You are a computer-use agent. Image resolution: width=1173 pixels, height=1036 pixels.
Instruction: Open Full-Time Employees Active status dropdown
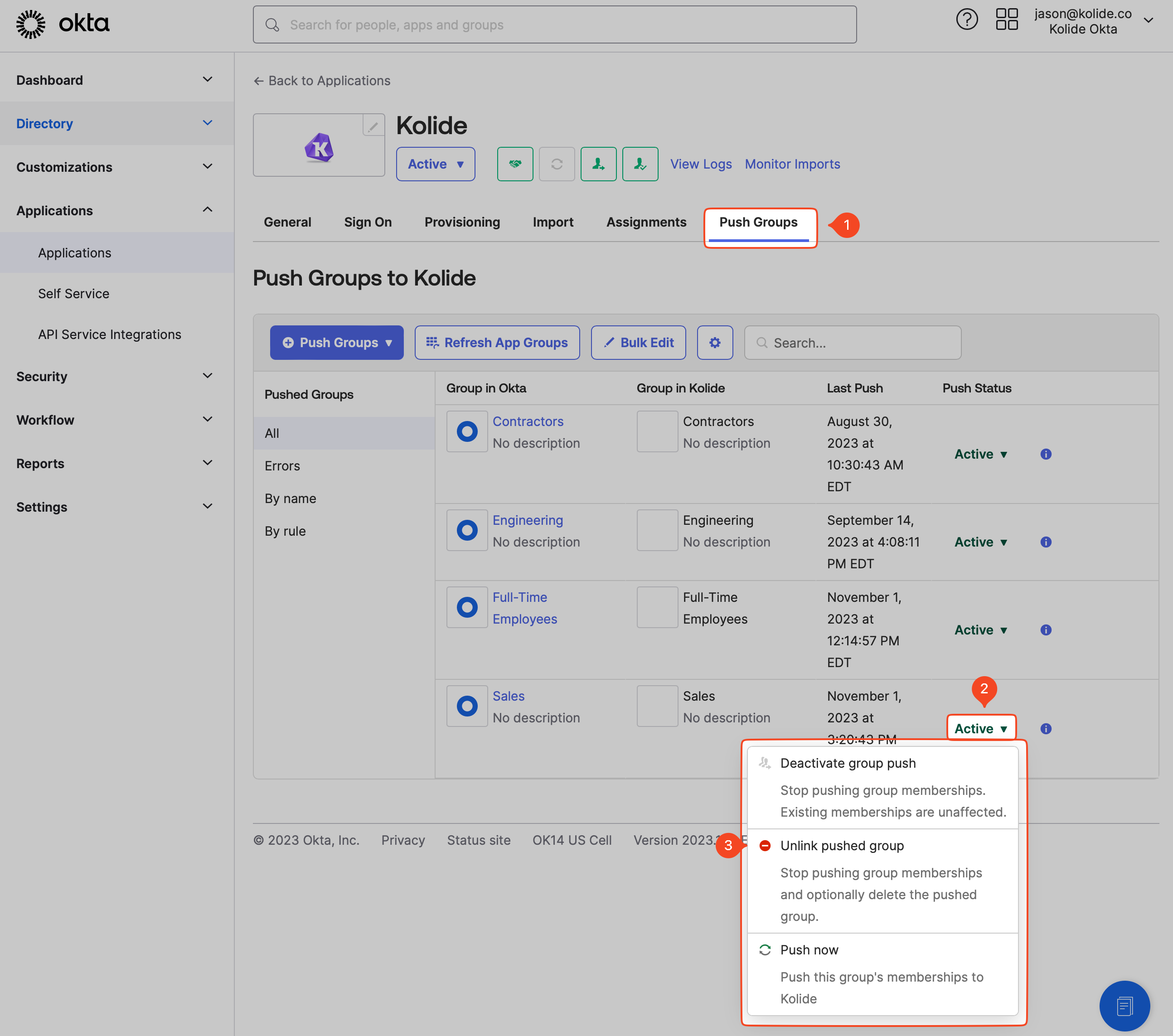point(981,630)
